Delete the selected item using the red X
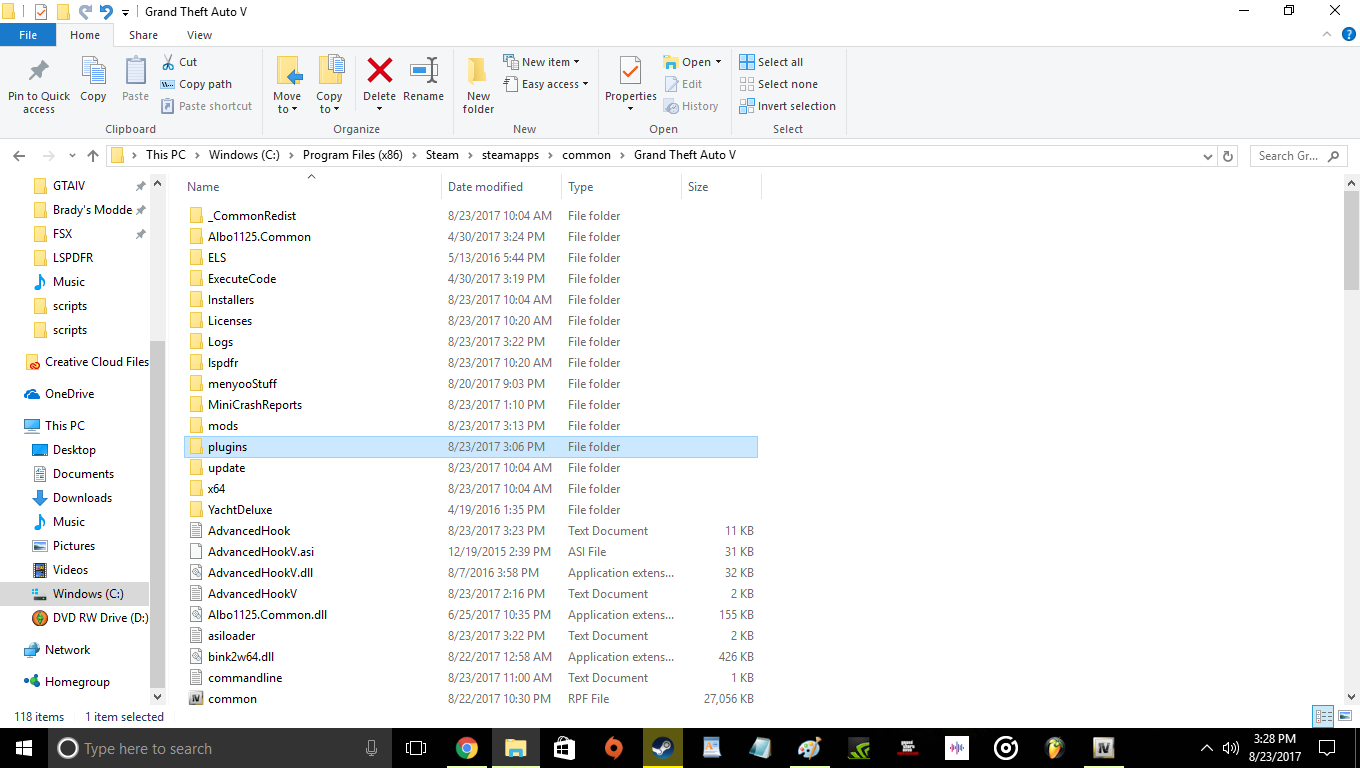The width and height of the screenshot is (1360, 768). pos(379,71)
